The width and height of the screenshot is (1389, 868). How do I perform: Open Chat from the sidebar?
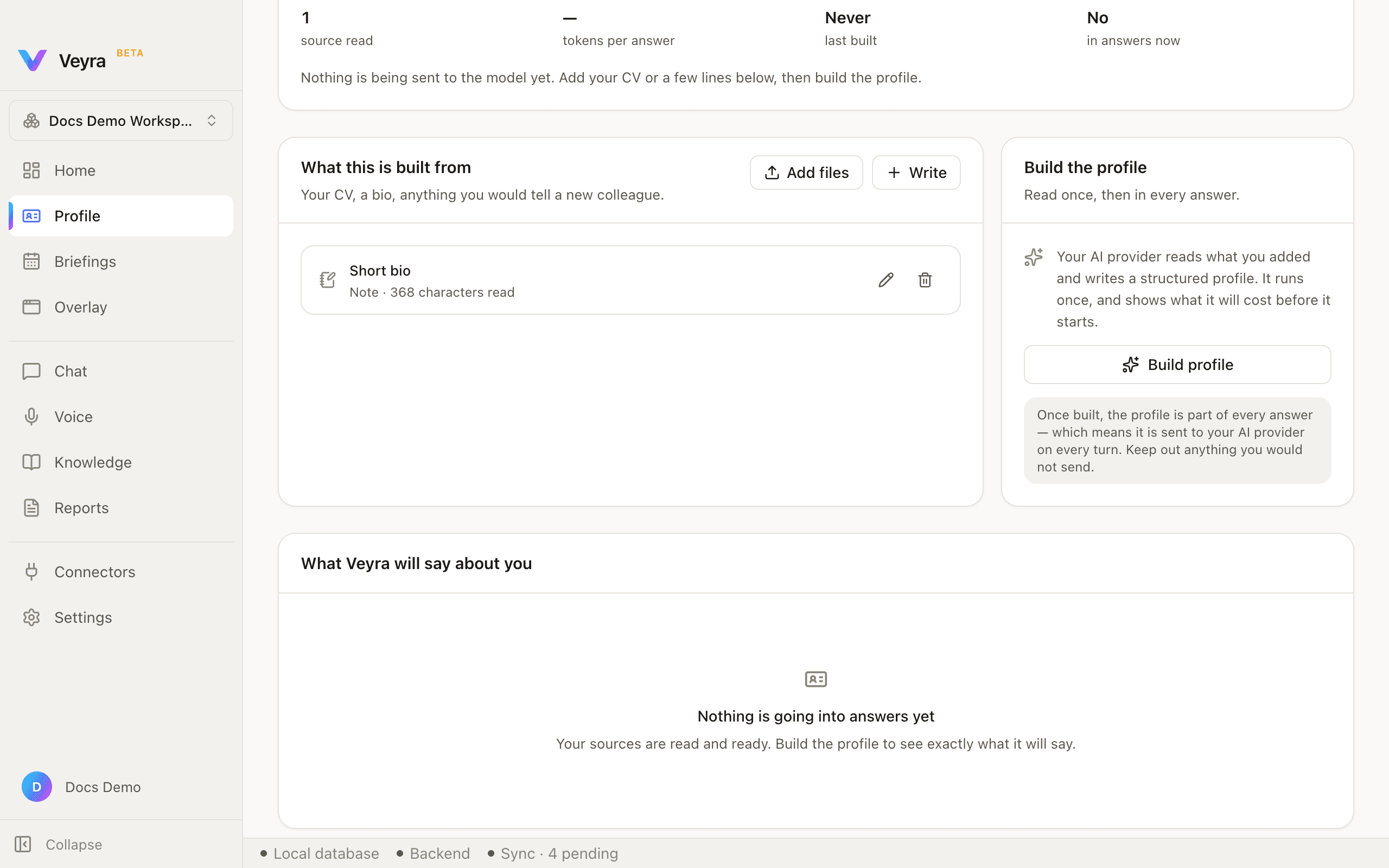[x=121, y=371]
